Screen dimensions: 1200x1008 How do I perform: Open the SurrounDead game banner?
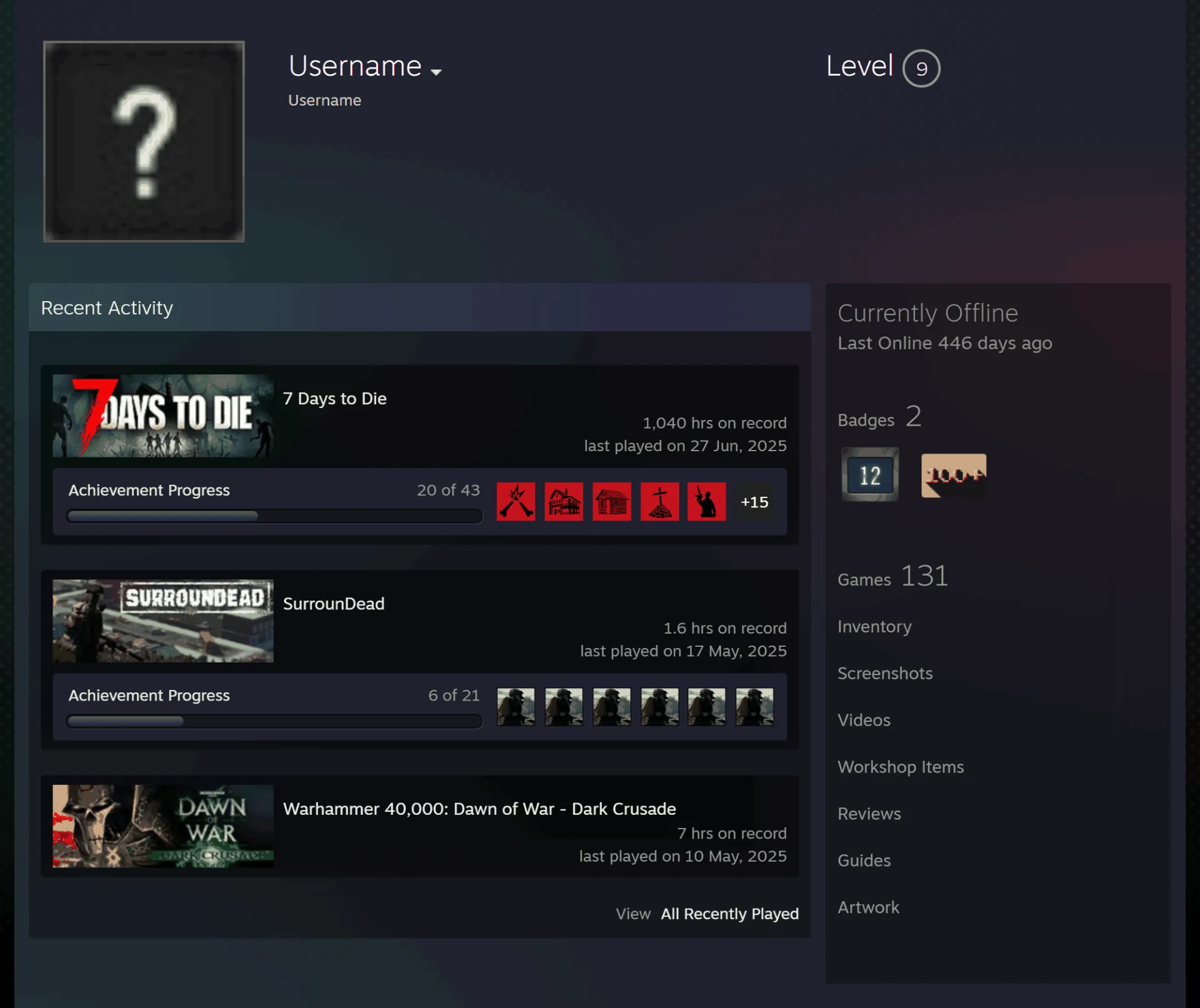click(162, 621)
